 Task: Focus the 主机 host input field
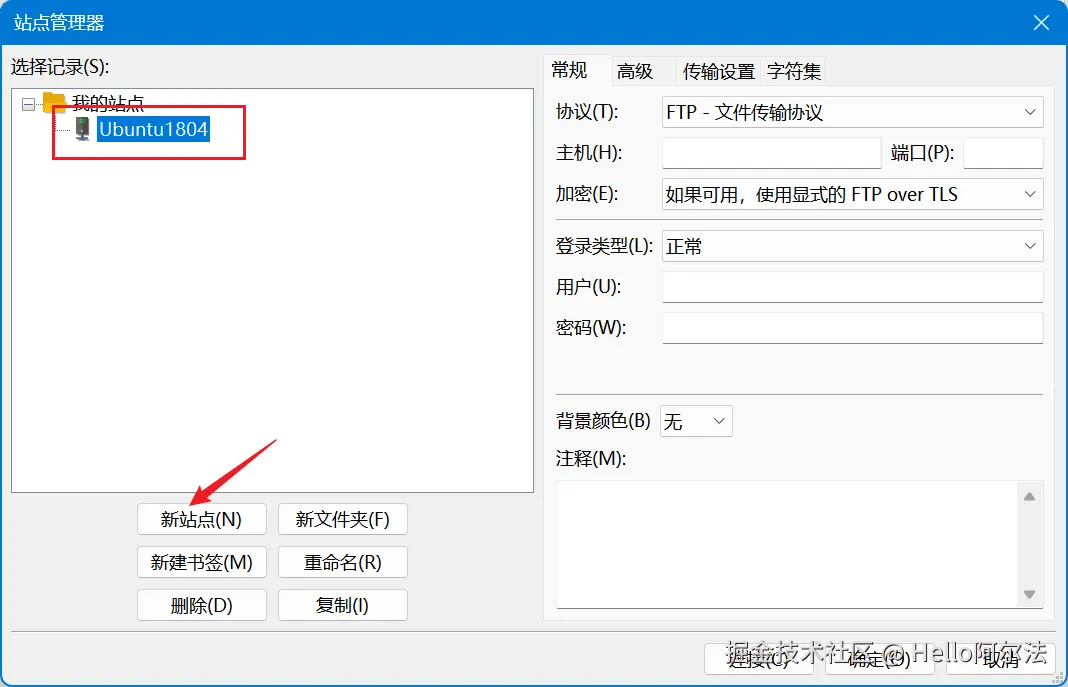[x=771, y=153]
